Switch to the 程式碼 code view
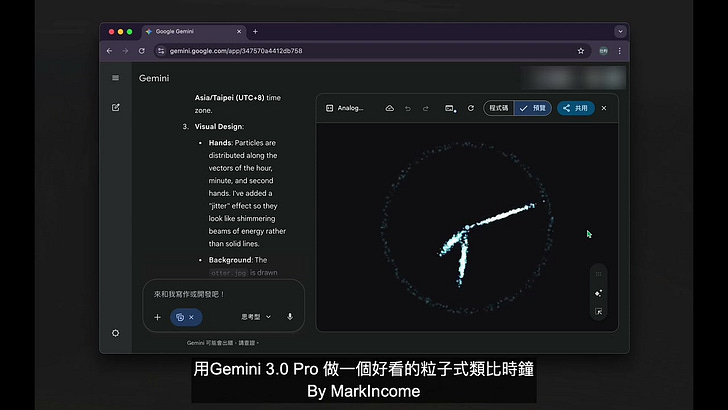This screenshot has height=410, width=728. click(x=499, y=108)
